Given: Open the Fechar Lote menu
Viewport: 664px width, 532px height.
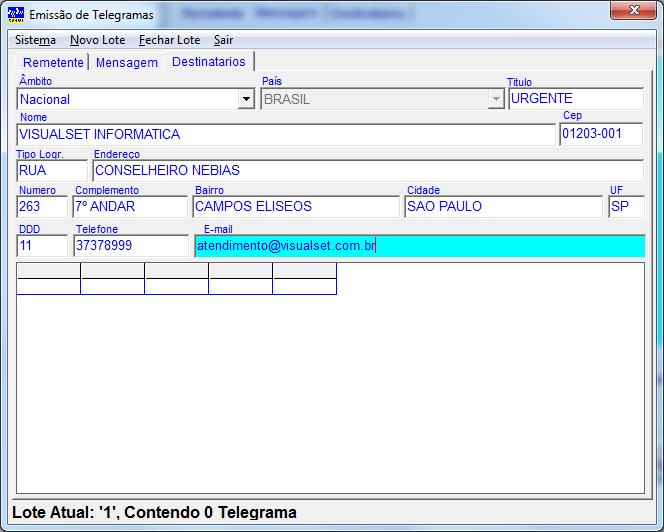Looking at the screenshot, I should point(169,40).
